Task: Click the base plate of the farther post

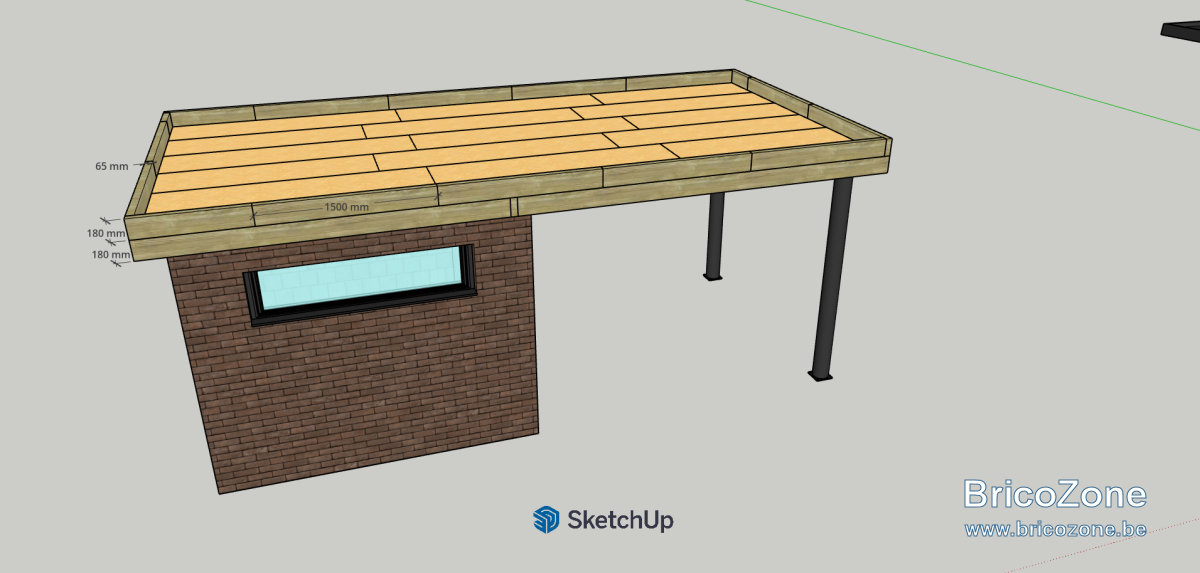Action: [712, 277]
